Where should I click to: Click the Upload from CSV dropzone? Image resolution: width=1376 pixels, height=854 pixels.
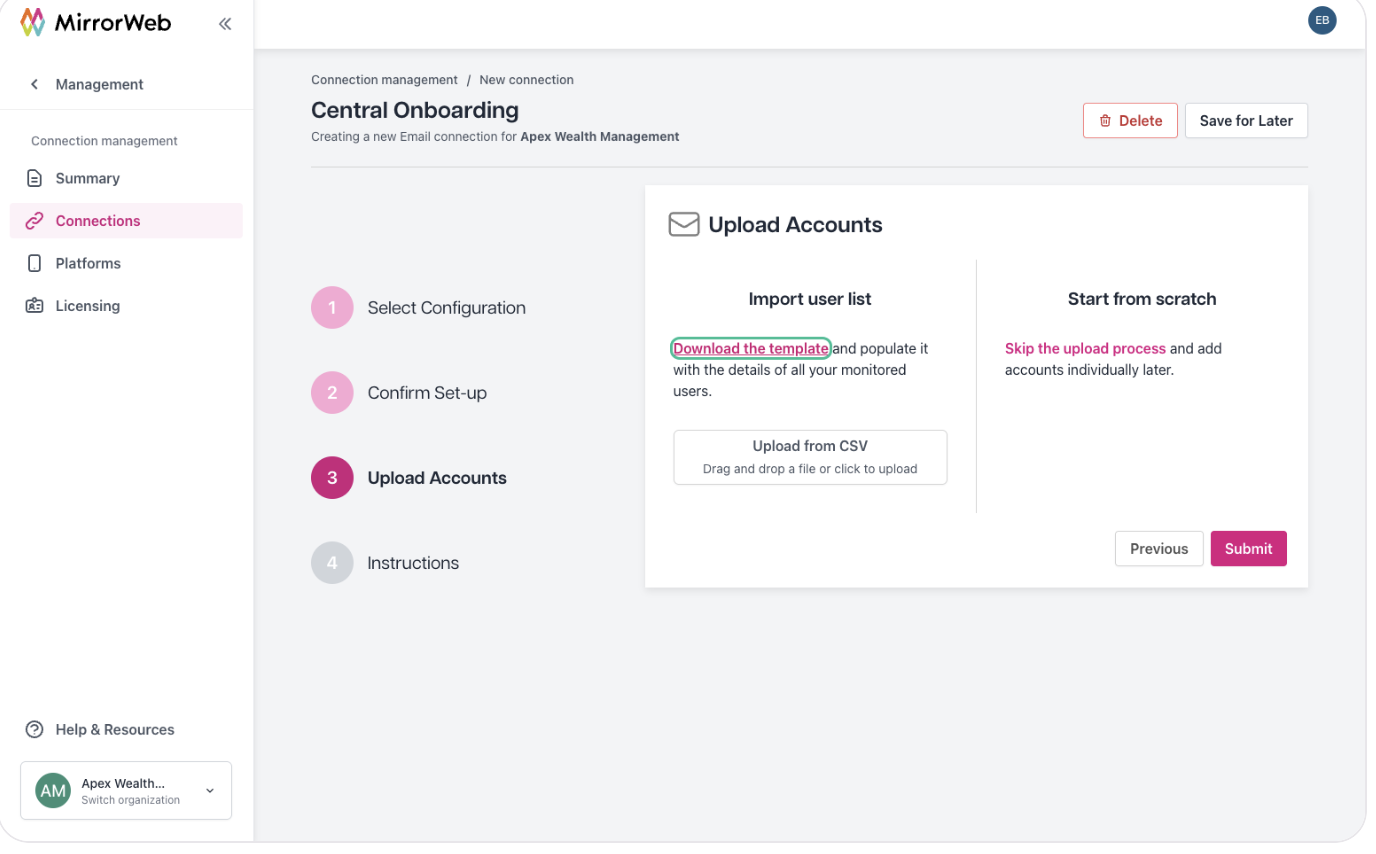[x=810, y=457]
